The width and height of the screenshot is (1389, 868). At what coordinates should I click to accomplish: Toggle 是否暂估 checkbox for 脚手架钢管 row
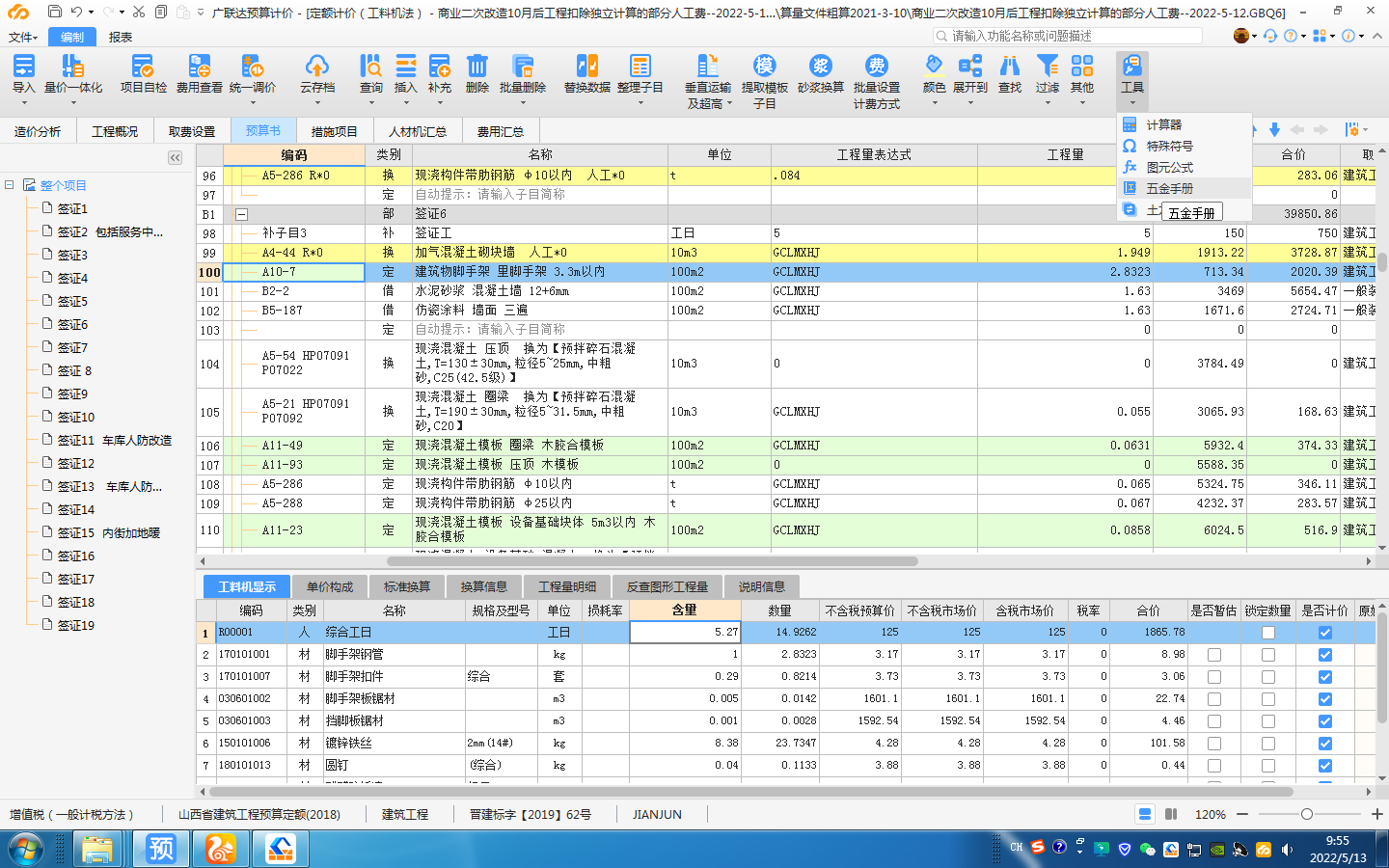[x=1214, y=655]
